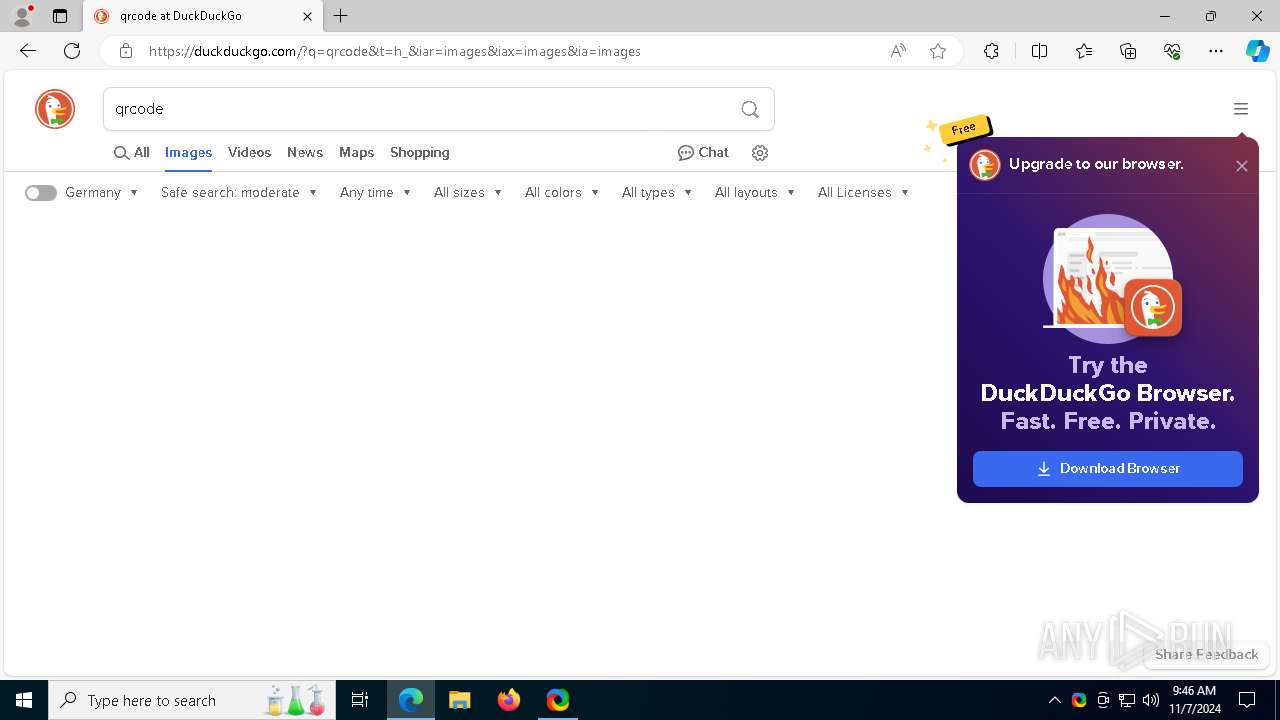Image resolution: width=1280 pixels, height=720 pixels.
Task: Click the qrcode search input field
Action: pos(420,109)
